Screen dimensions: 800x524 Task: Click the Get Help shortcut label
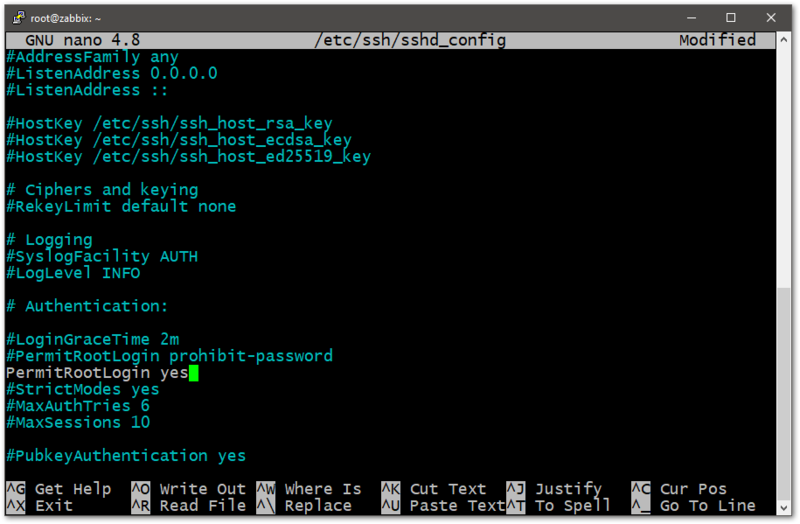pos(72,489)
